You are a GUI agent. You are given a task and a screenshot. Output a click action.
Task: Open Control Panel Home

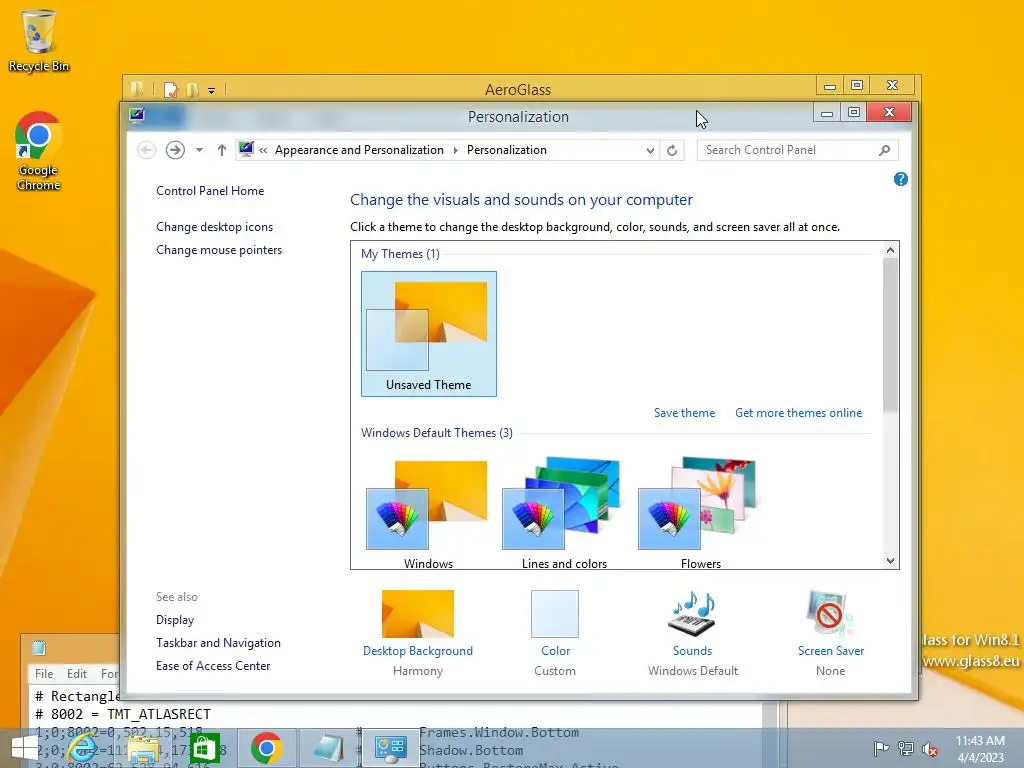[x=210, y=191]
